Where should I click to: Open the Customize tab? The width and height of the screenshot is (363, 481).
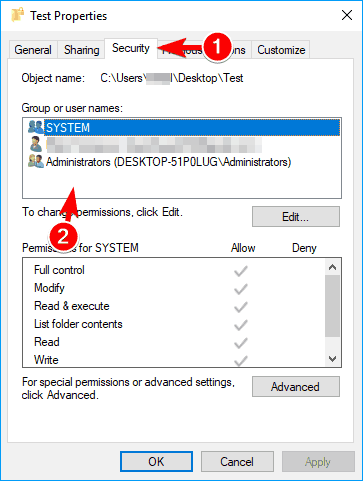pos(281,50)
